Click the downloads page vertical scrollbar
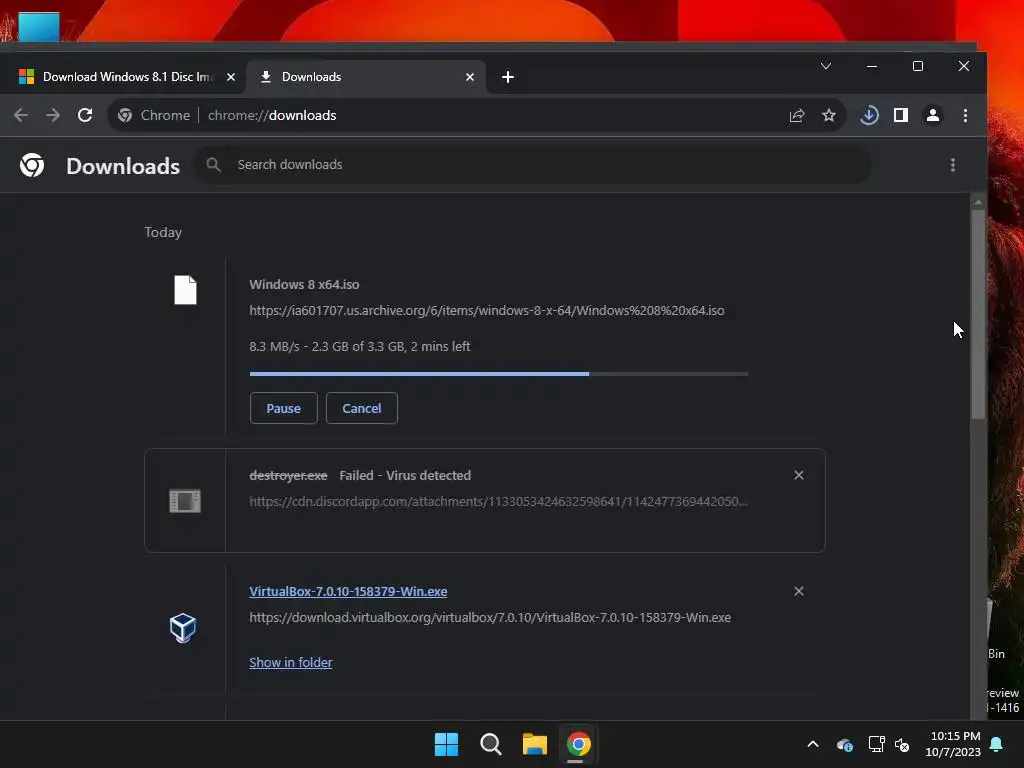 (x=978, y=313)
